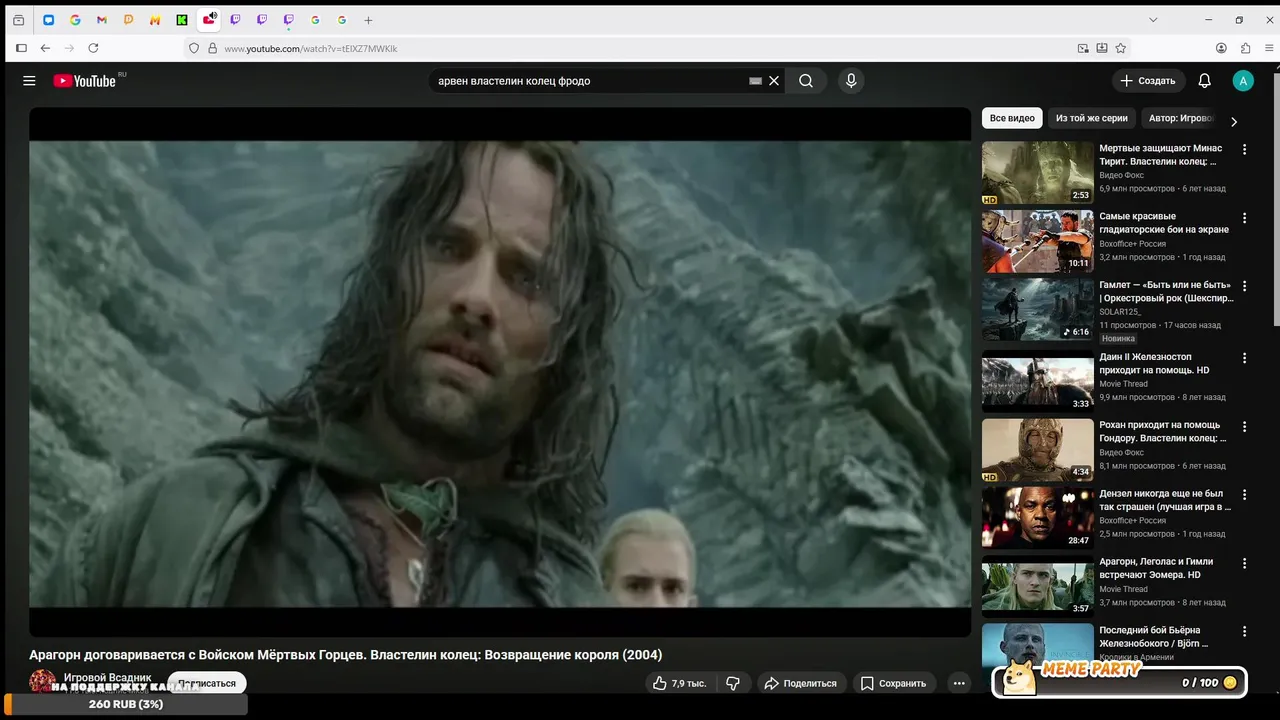Image resolution: width=1280 pixels, height=720 pixels.
Task: Open the browser application menu
Action: pyautogui.click(x=1269, y=48)
